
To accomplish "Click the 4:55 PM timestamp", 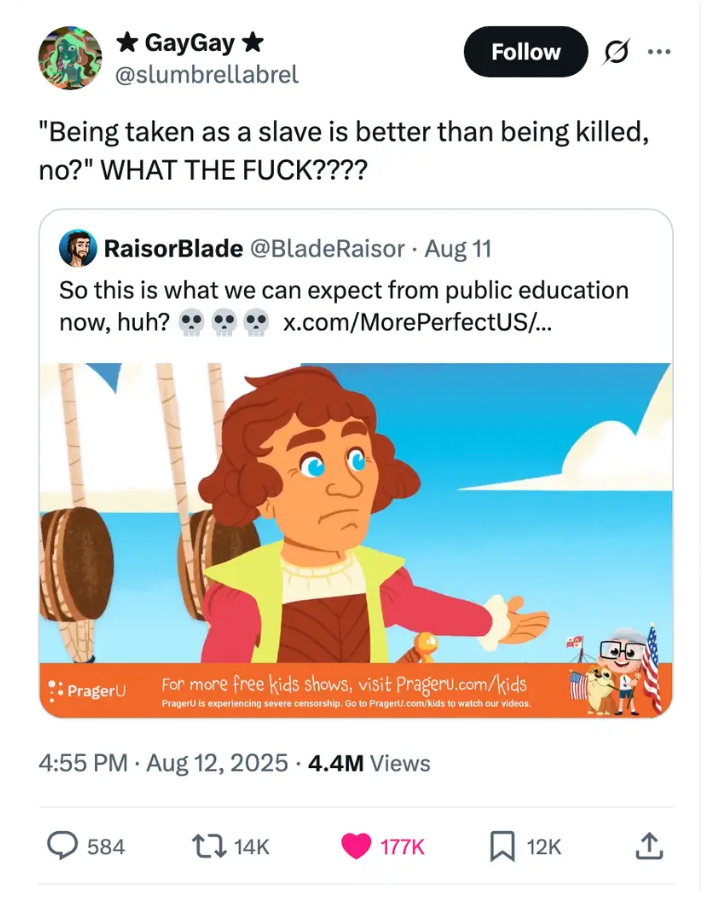I will pyautogui.click(x=83, y=764).
